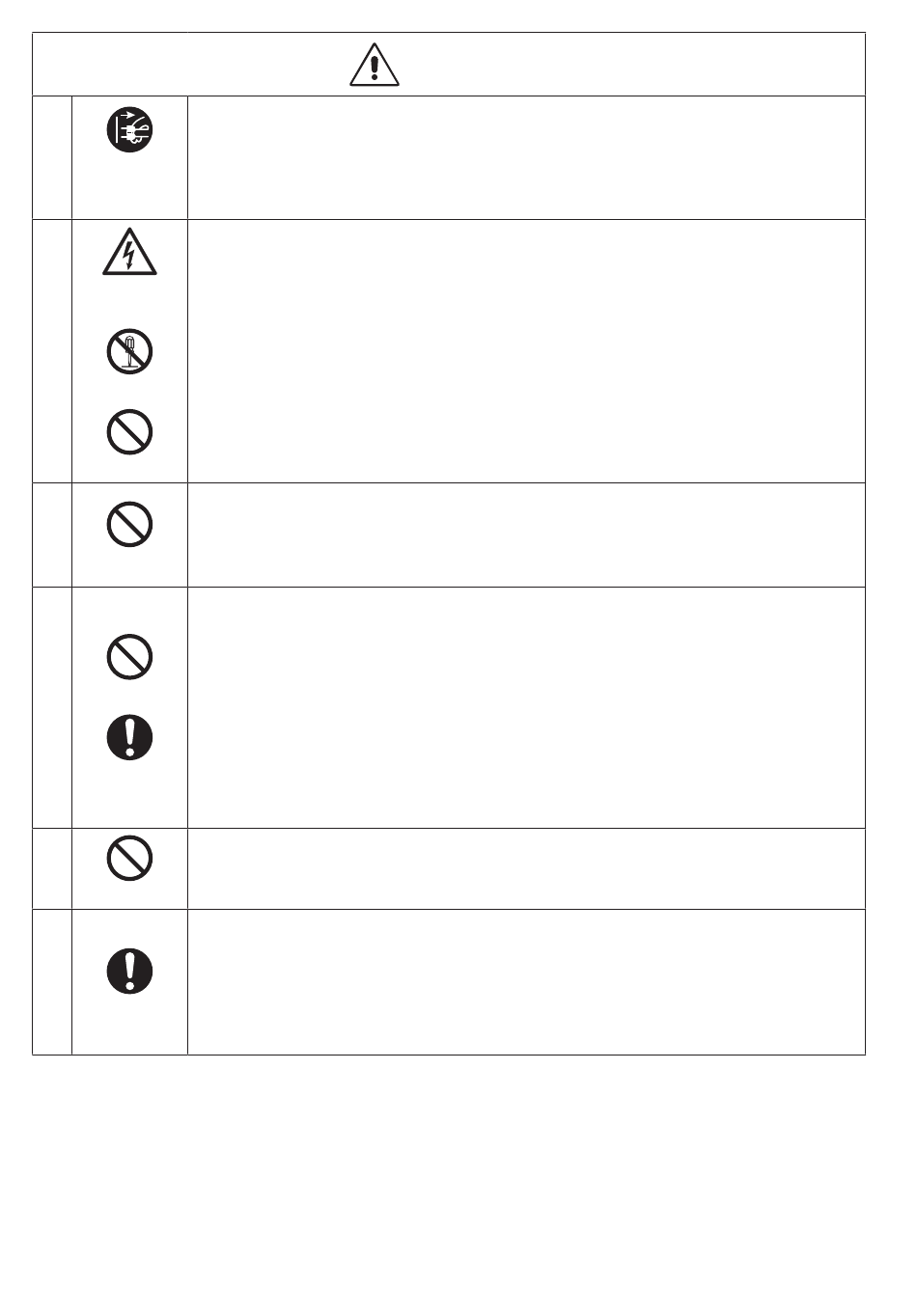
Task: Click the mandatory exclamation icon beneath a prohibition icon
Action: 129,739
